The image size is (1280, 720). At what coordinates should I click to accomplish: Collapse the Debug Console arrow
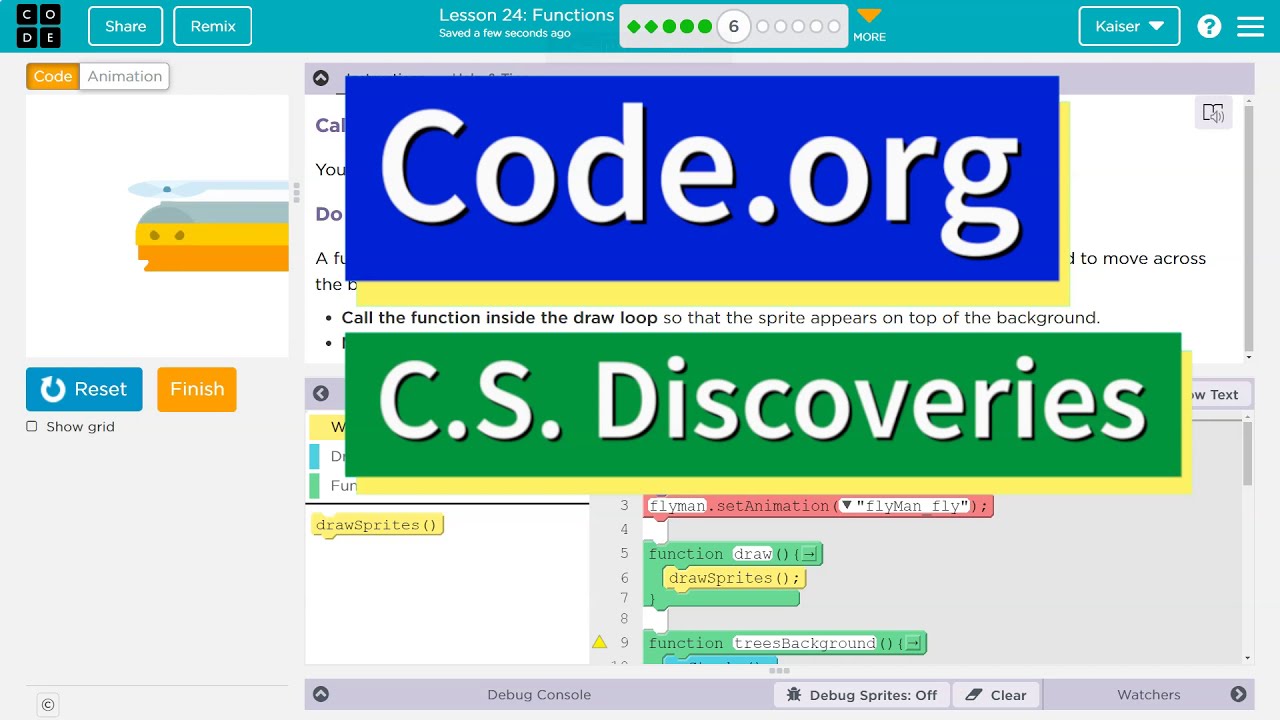coord(321,694)
